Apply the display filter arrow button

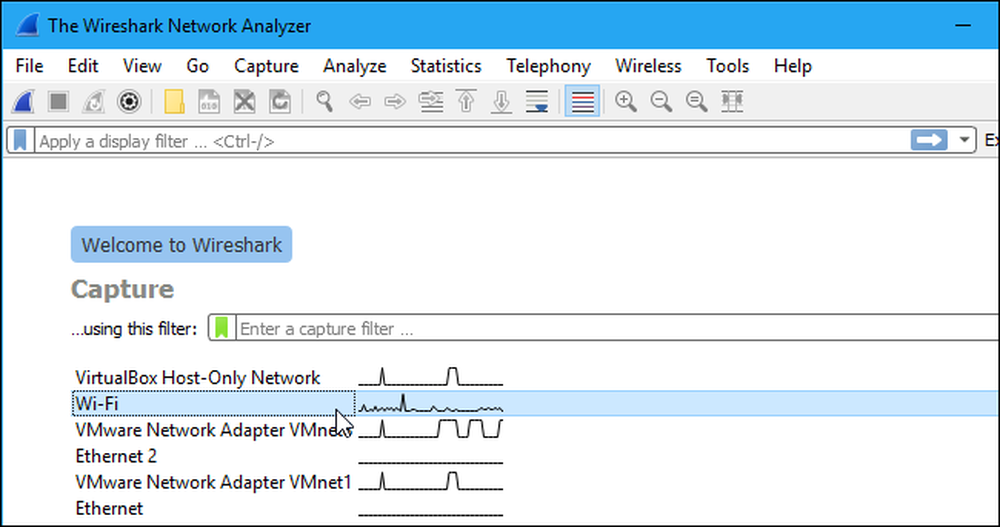click(929, 140)
